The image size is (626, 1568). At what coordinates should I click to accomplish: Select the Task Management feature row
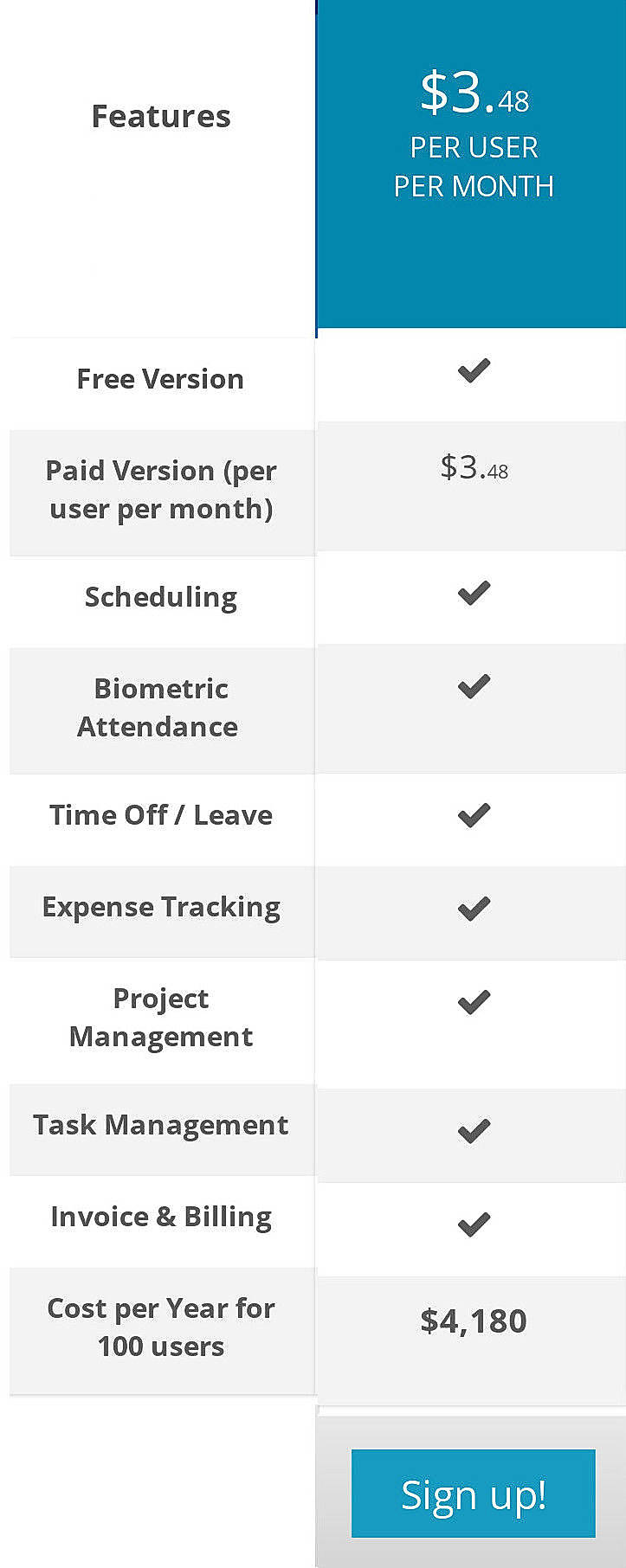tap(160, 1125)
